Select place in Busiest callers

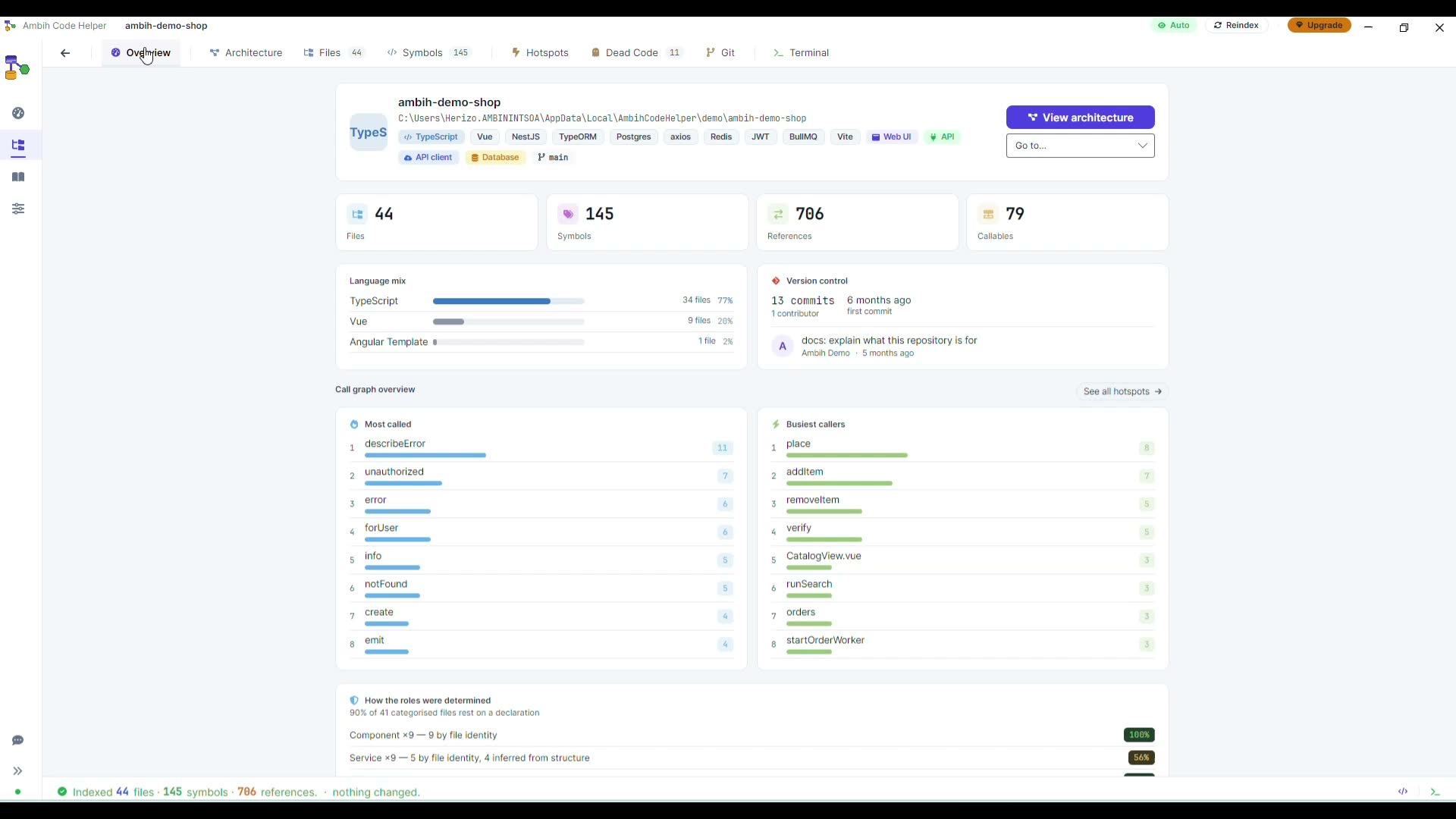pyautogui.click(x=963, y=448)
